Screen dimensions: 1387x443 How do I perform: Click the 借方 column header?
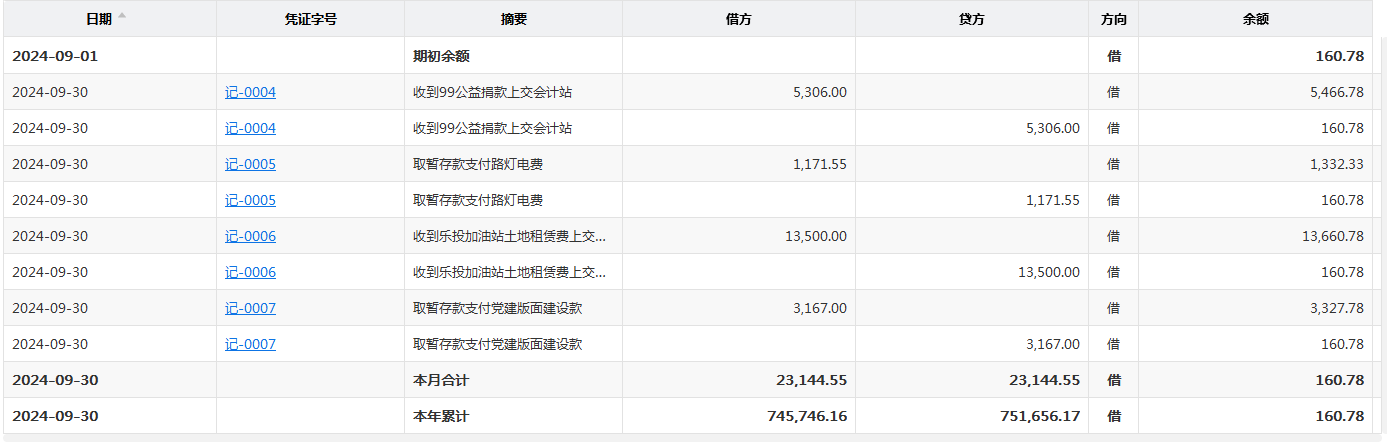point(738,19)
